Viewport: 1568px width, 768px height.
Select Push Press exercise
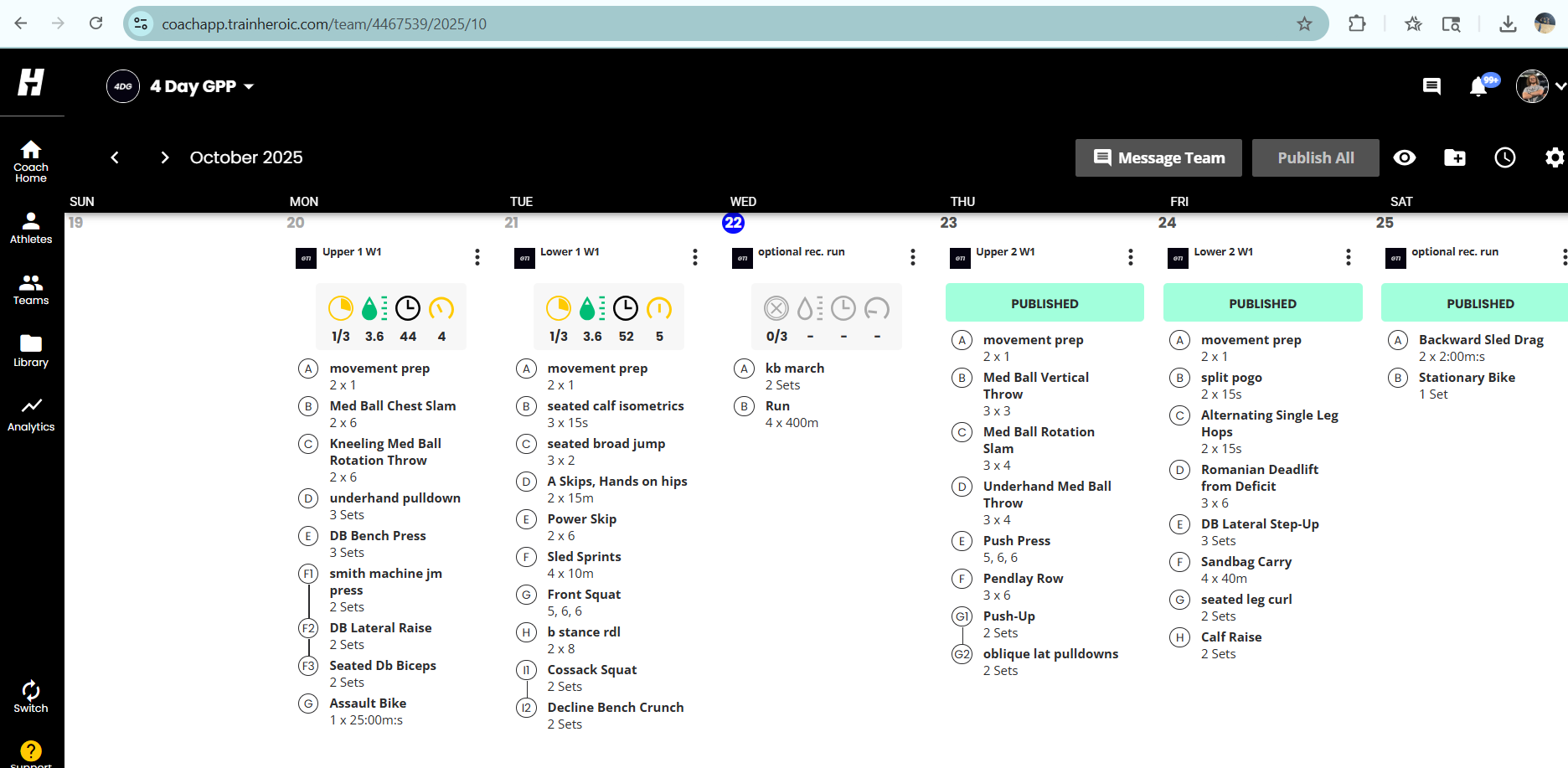(1017, 541)
